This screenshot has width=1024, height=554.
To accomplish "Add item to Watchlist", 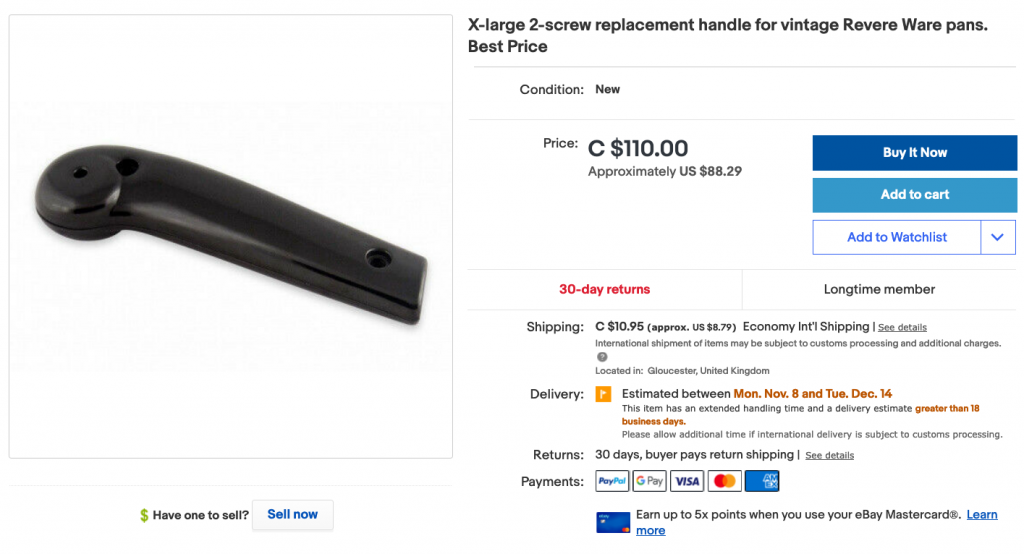I will [x=897, y=237].
